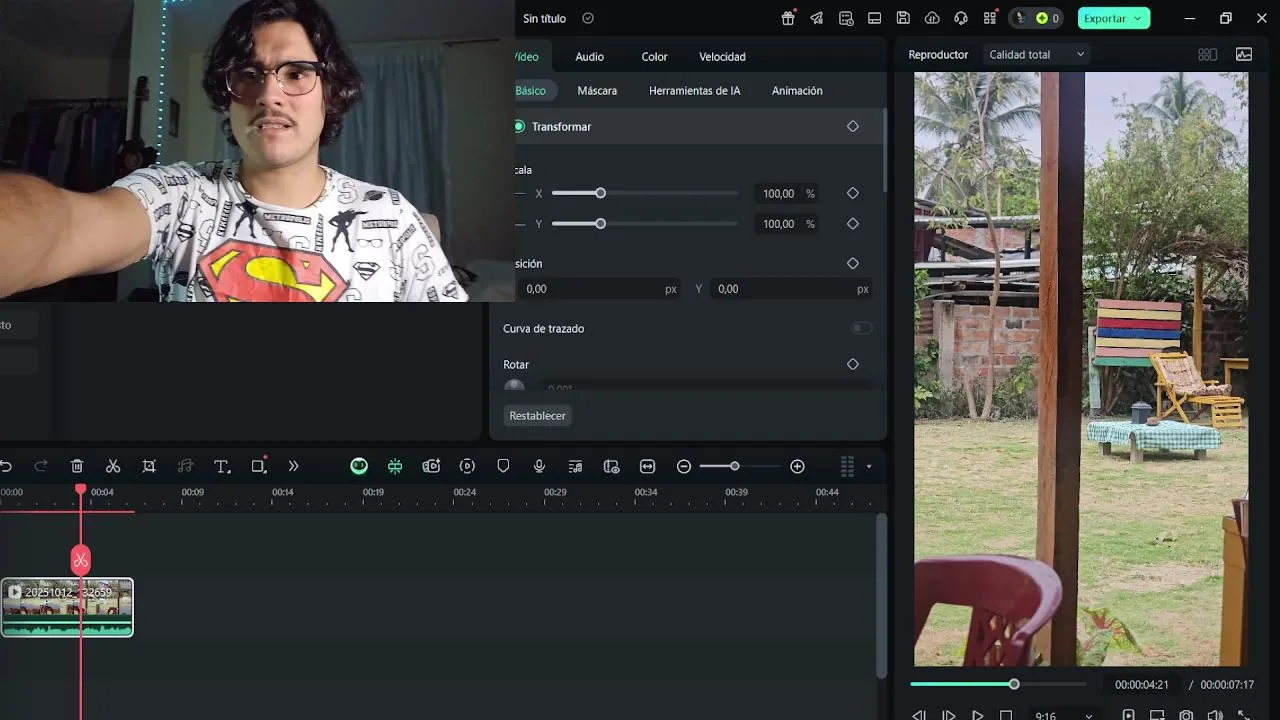The image size is (1280, 720).
Task: Click the volume speaker icon in player
Action: point(1215,716)
